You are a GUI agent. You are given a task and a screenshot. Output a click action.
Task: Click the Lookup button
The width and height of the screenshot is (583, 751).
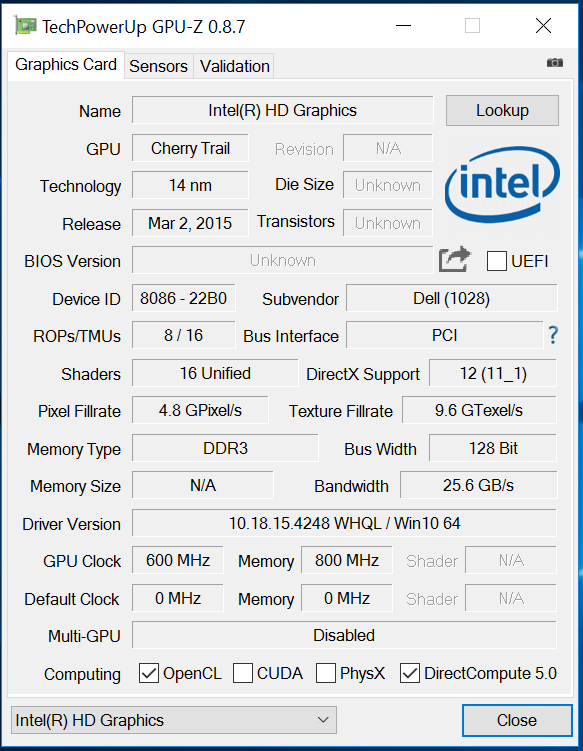[502, 111]
